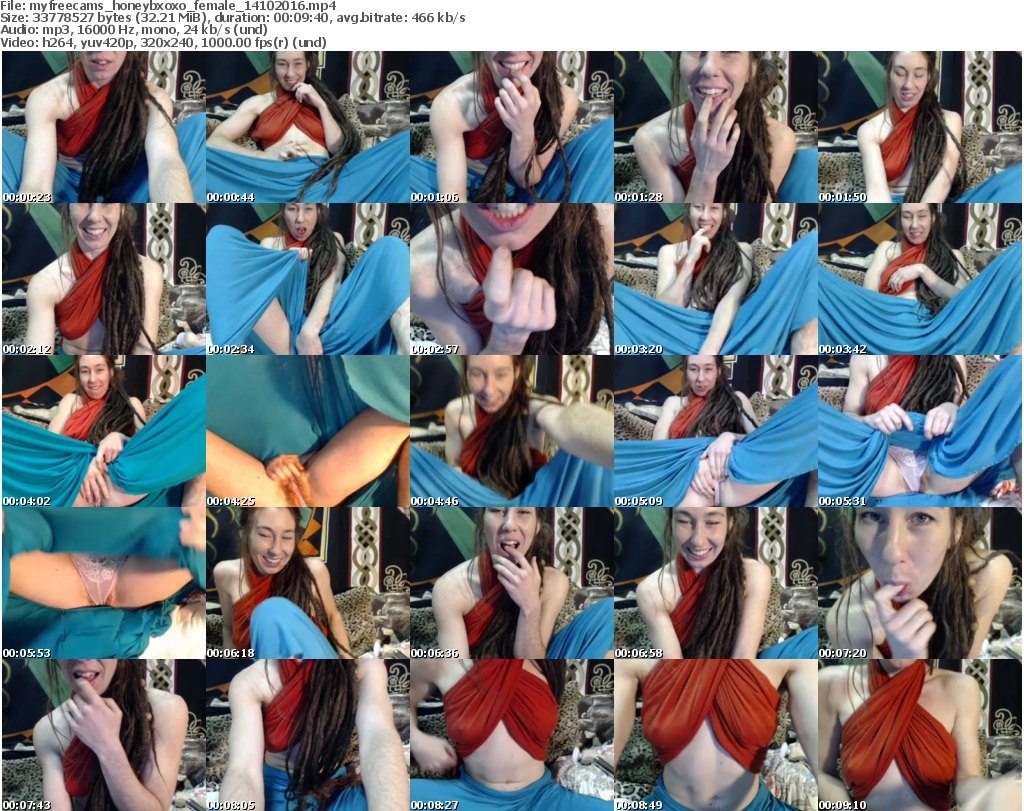Screen dimensions: 1024x811
Task: Click the frame labeled 00:06:18
Action: coord(307,583)
